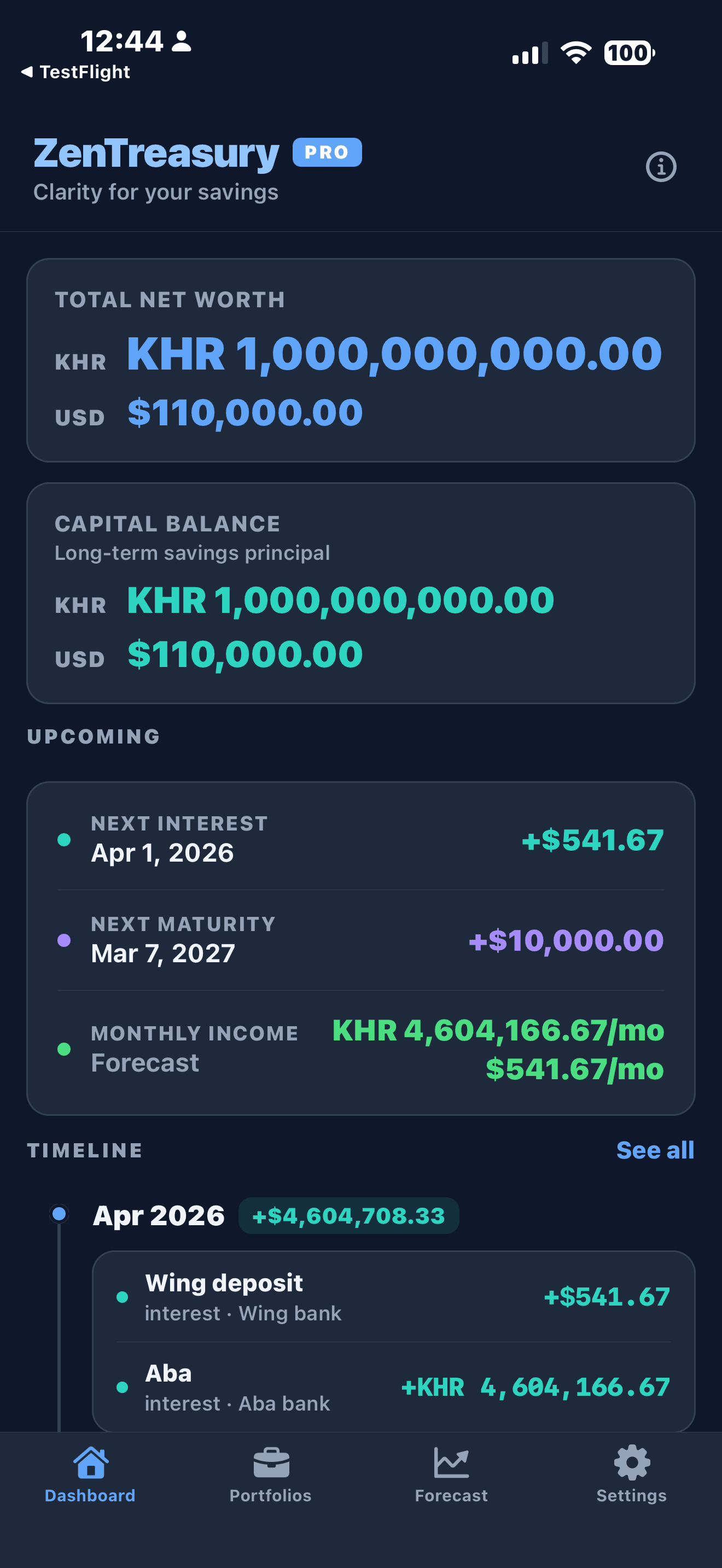Click the See all timeline link
722x1568 pixels.
[x=655, y=1150]
